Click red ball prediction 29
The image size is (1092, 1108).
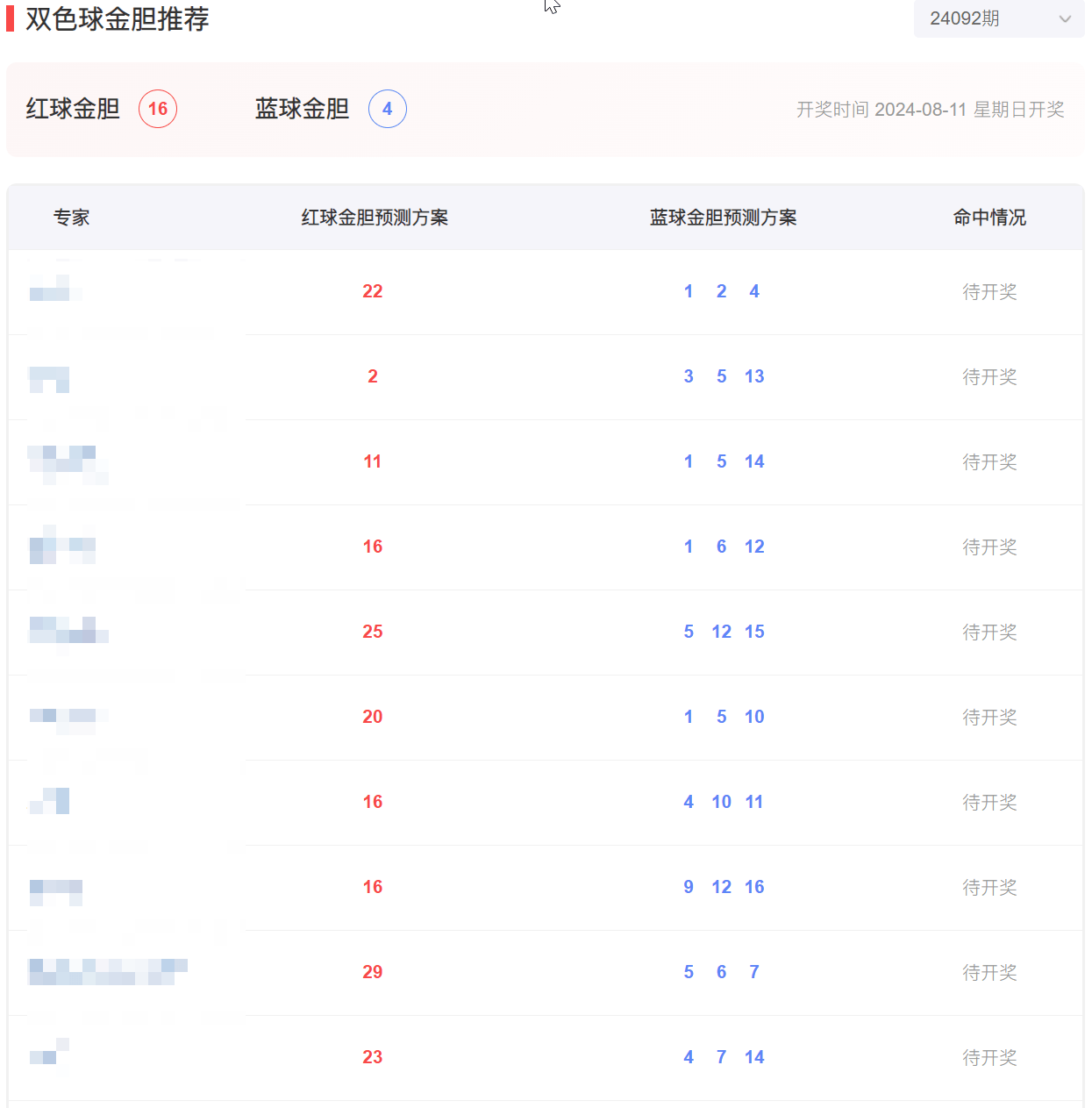372,972
